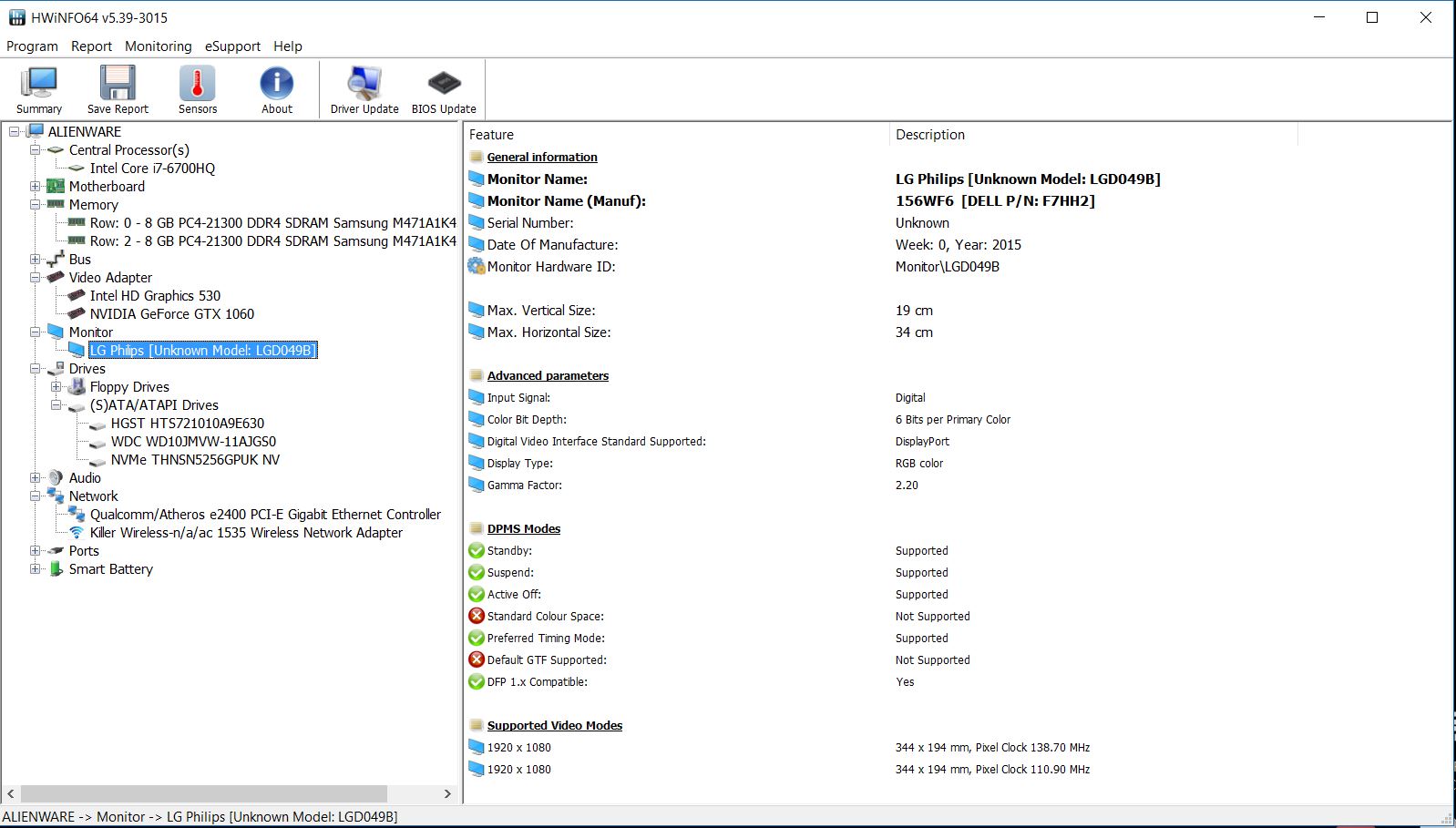The width and height of the screenshot is (1456, 828).
Task: Click the Bus icon in tree
Action: point(56,259)
